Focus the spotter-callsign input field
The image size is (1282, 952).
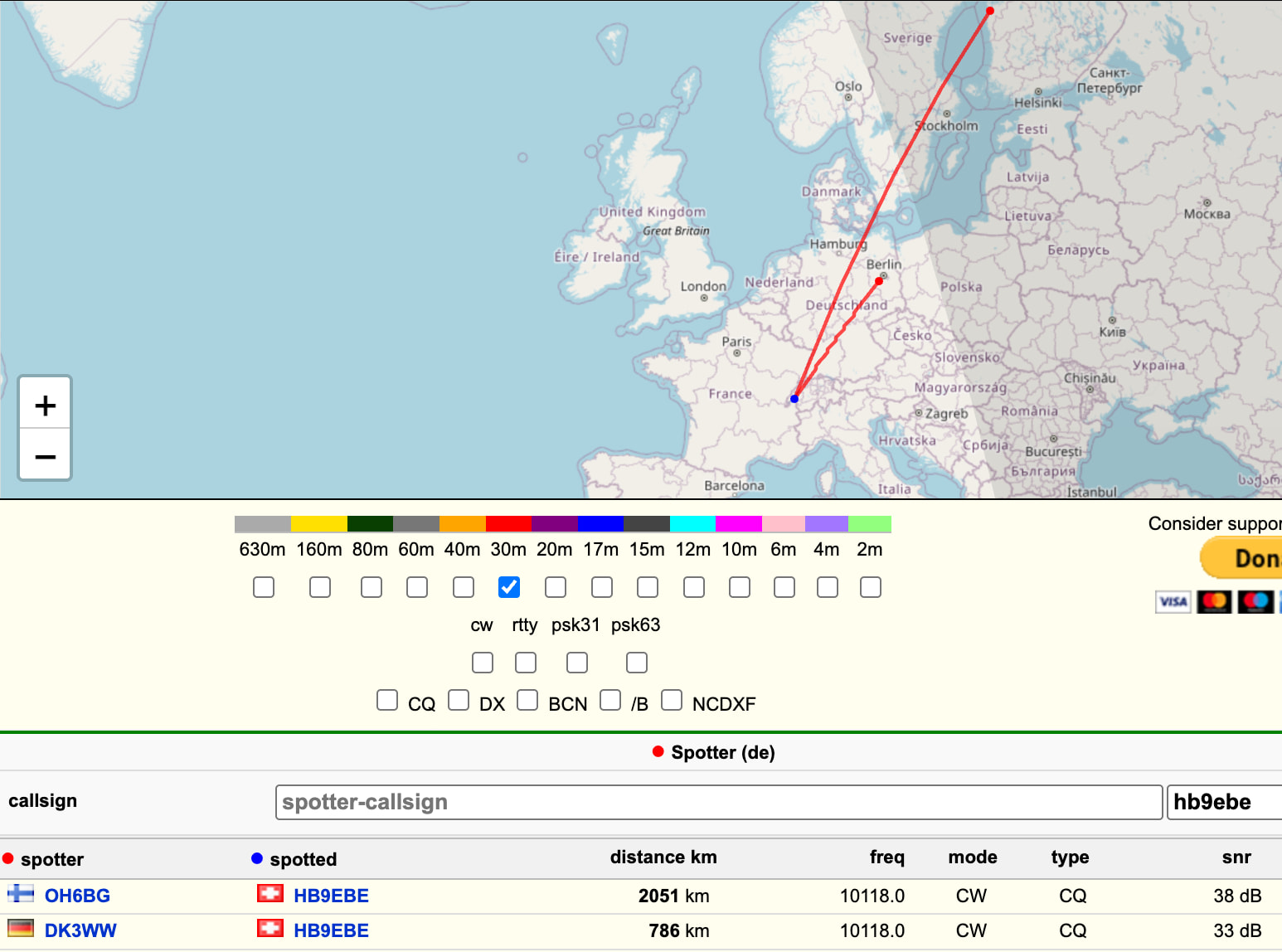pos(718,802)
